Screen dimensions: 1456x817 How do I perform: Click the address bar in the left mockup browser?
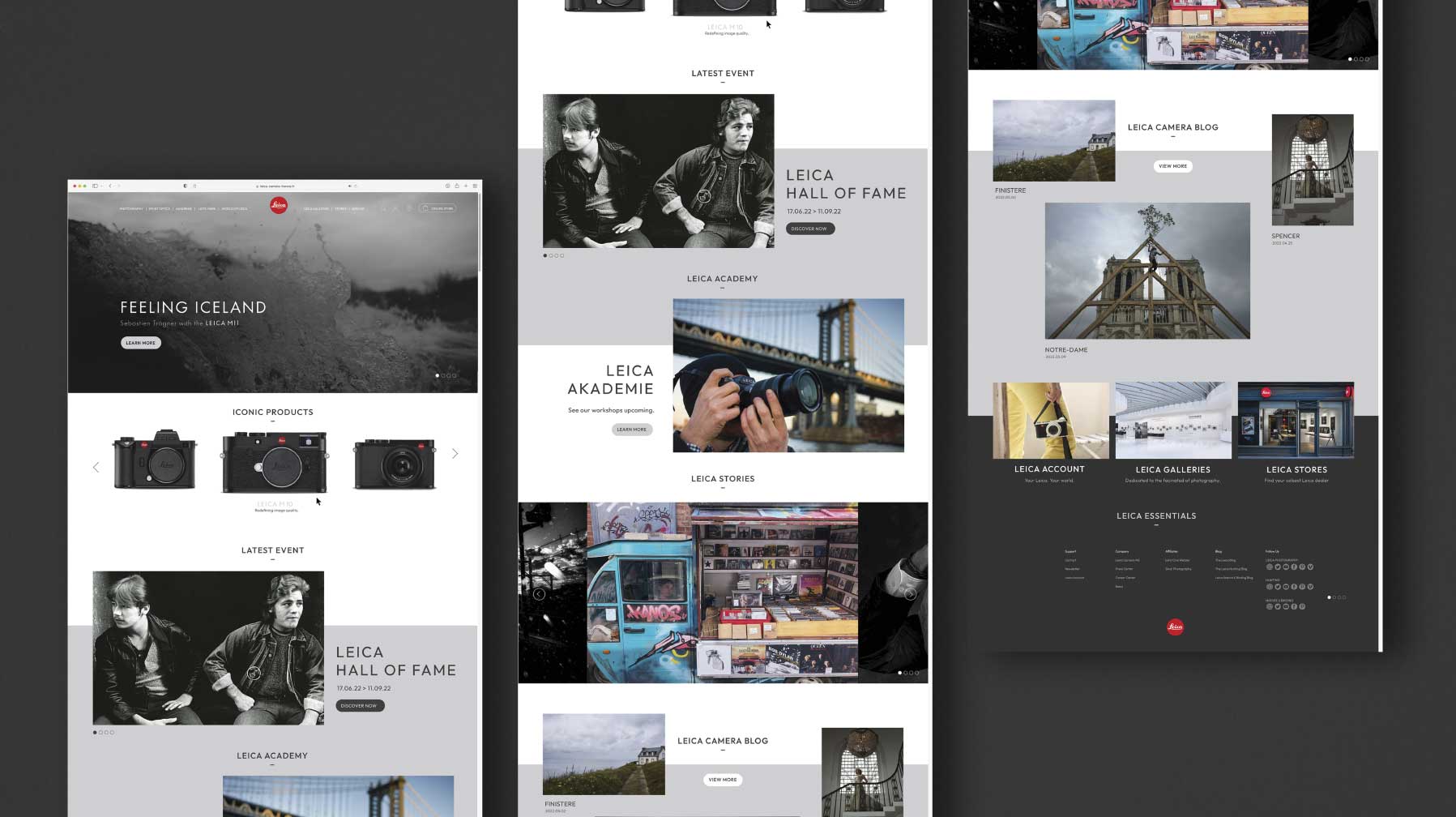[275, 186]
